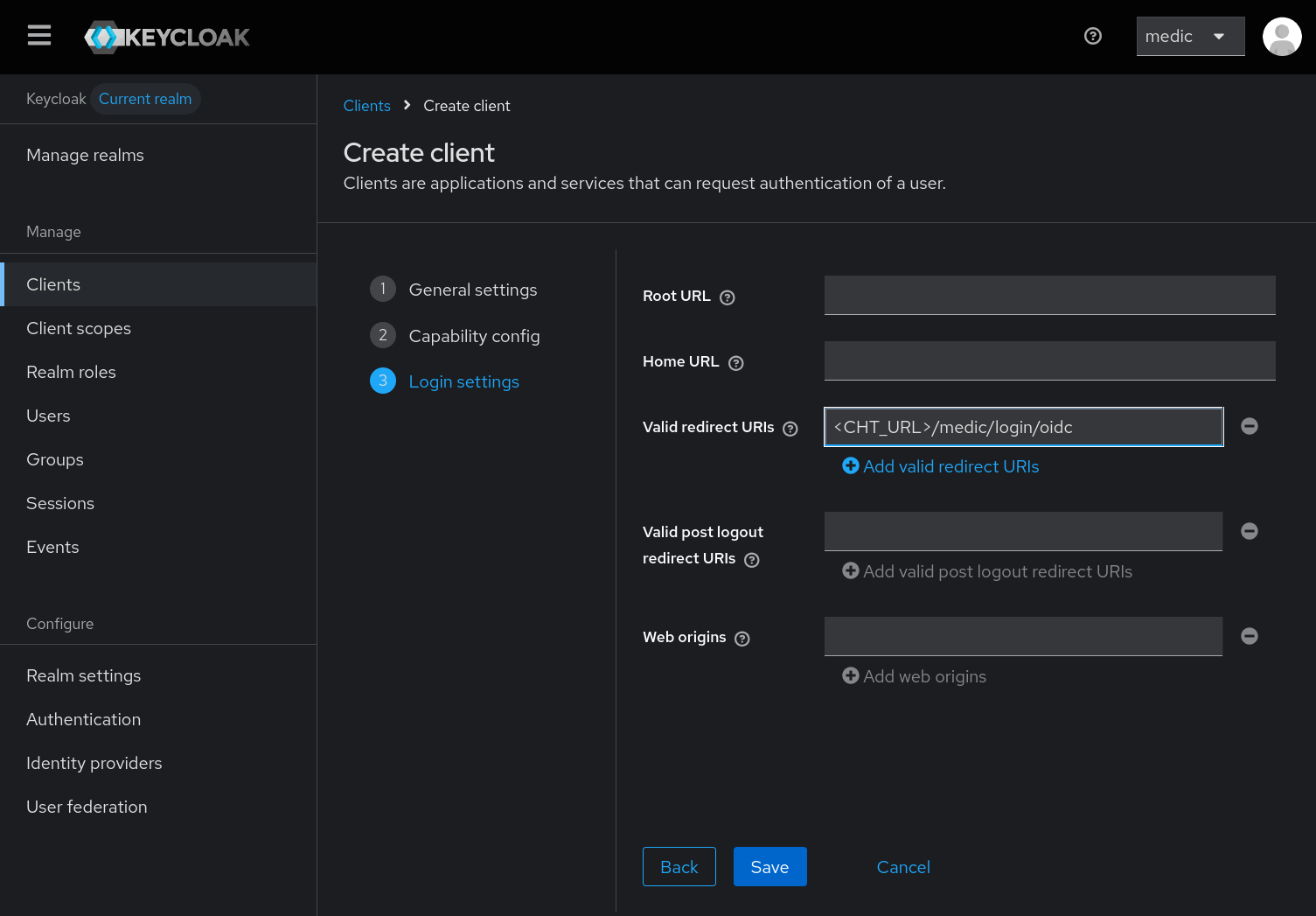
Task: Click Add valid post logout redirect URIs
Action: pyautogui.click(x=986, y=571)
